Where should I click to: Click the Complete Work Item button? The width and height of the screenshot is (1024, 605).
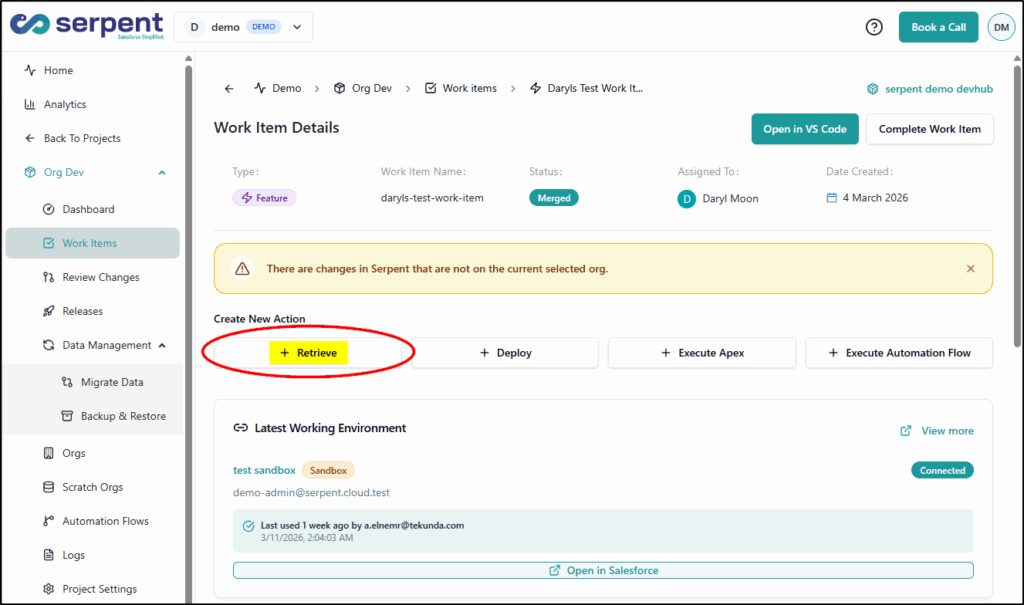pyautogui.click(x=929, y=129)
